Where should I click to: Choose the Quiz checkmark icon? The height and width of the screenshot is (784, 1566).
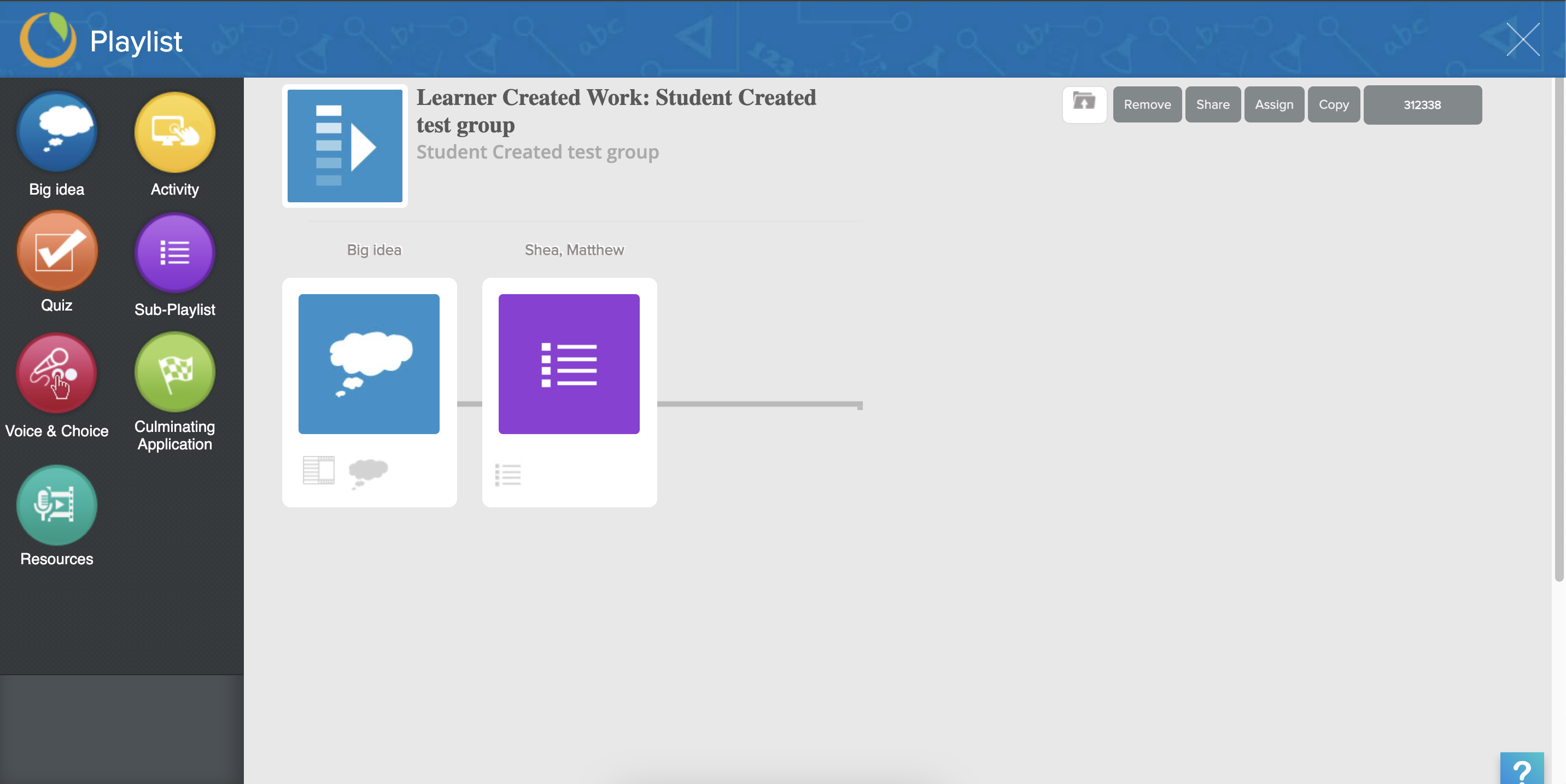tap(56, 251)
